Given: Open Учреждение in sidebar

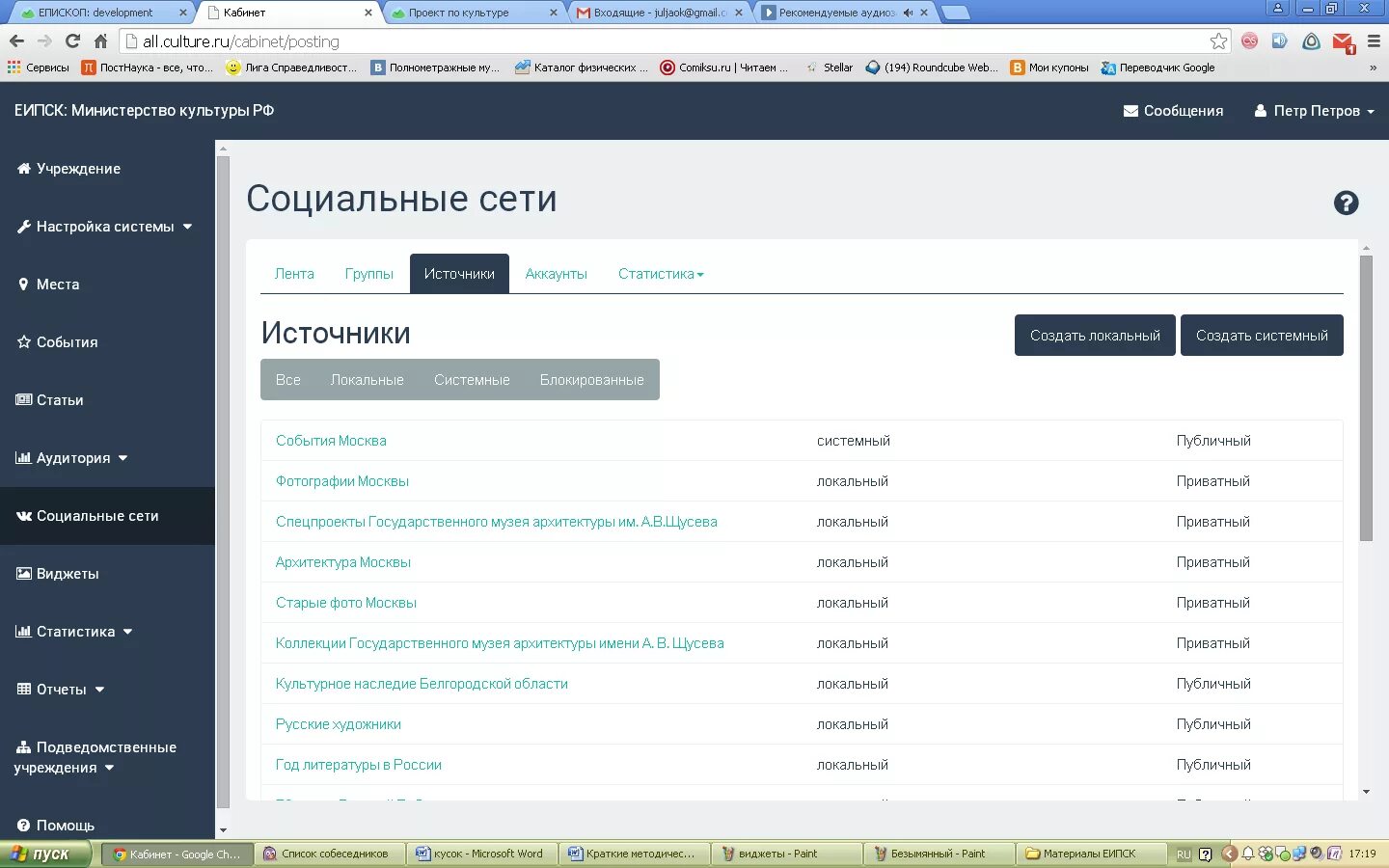Looking at the screenshot, I should [x=68, y=169].
